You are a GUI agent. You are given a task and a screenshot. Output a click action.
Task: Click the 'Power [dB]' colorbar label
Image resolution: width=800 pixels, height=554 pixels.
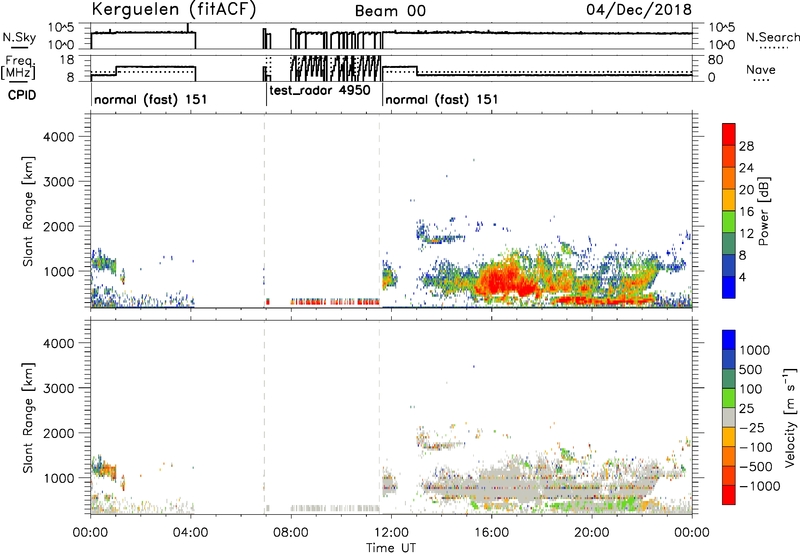coord(763,211)
